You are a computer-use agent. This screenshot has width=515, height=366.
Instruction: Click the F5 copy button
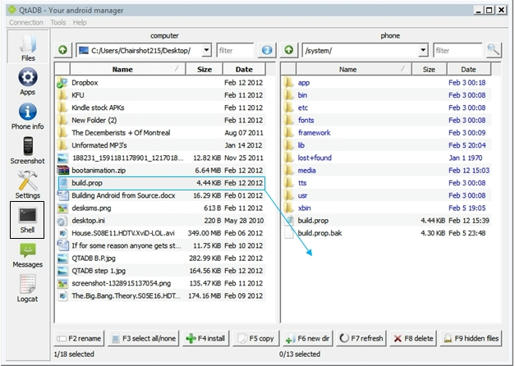[x=256, y=338]
